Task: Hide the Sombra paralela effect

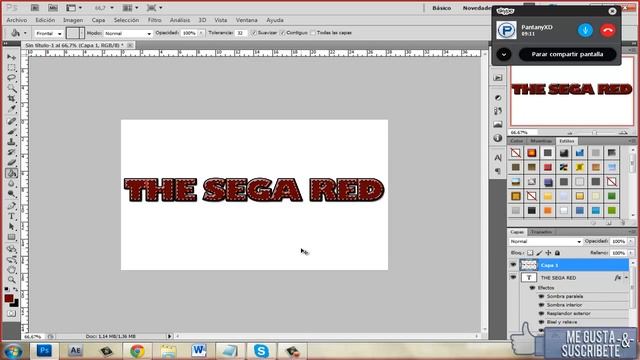Action: [x=541, y=296]
